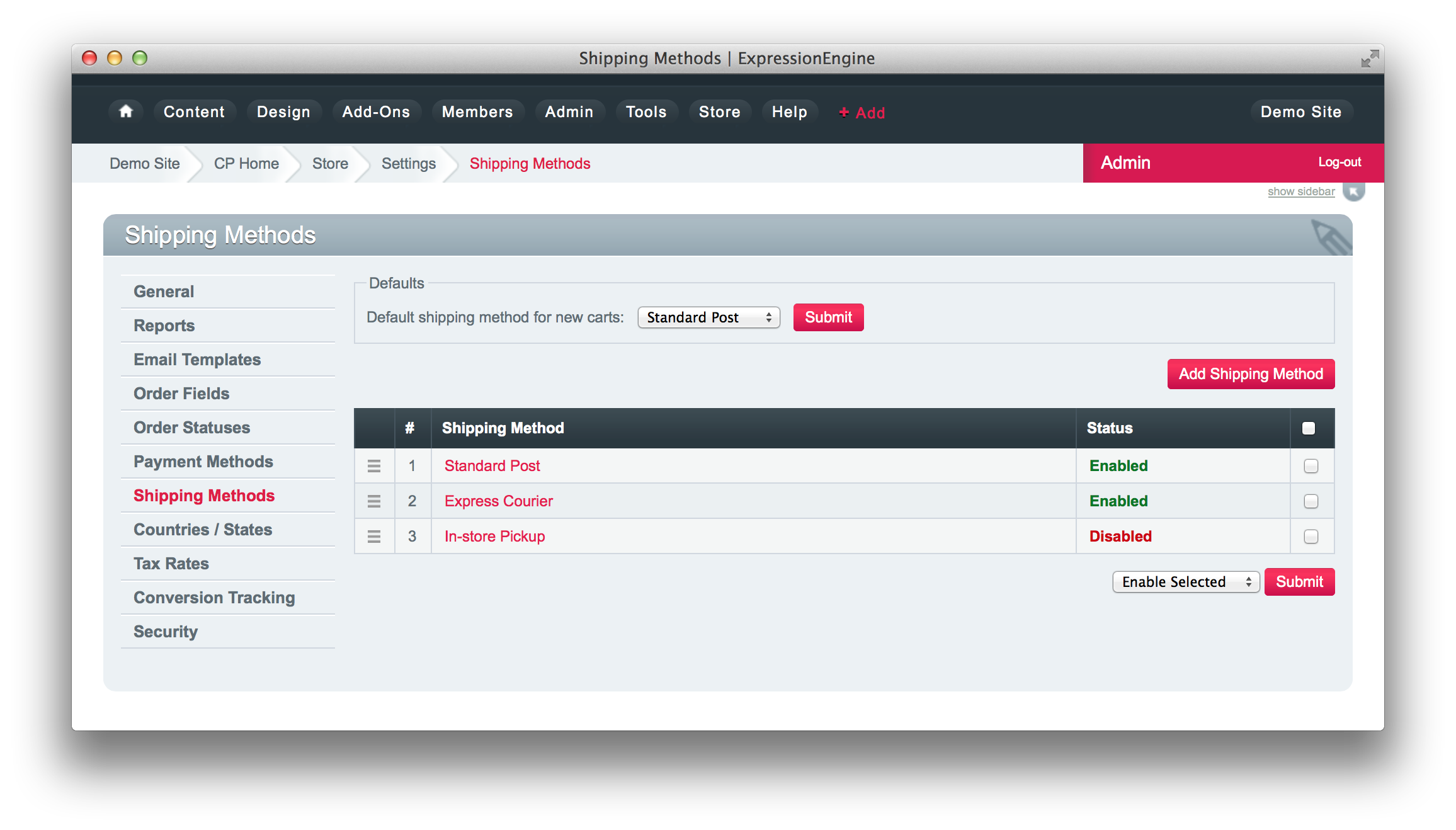Click the Shipping Methods breadcrumb
This screenshot has width=1456, height=830.
coord(530,164)
